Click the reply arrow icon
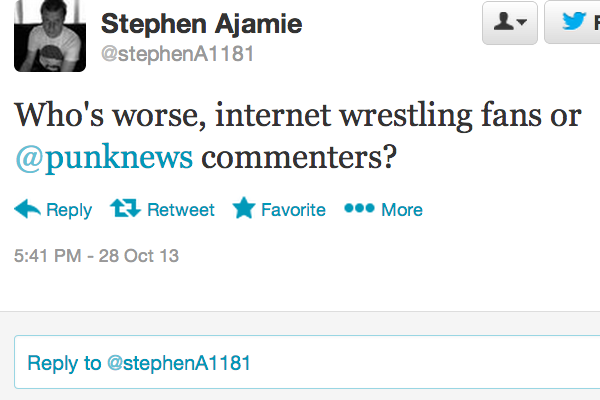This screenshot has width=600, height=400. click(27, 209)
